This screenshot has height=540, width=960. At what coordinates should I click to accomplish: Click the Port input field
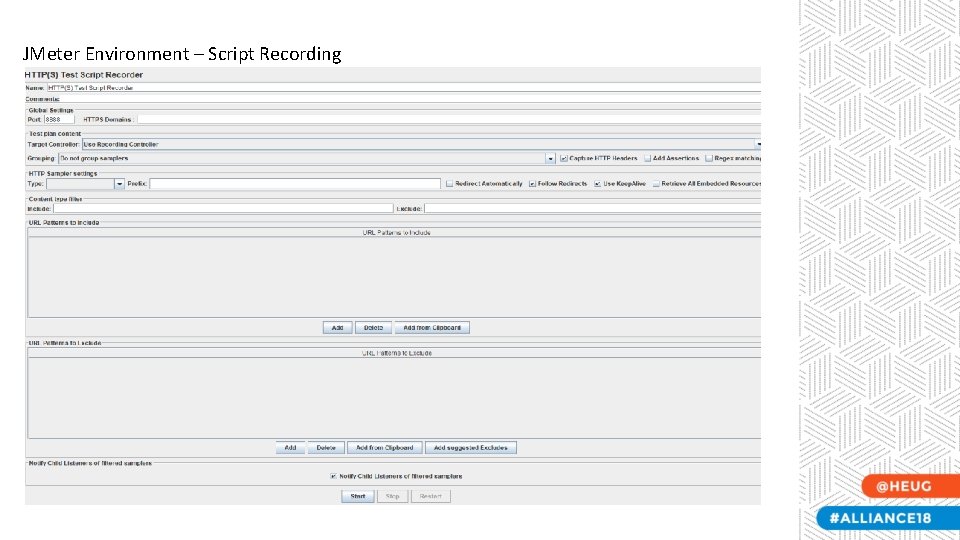click(x=59, y=119)
